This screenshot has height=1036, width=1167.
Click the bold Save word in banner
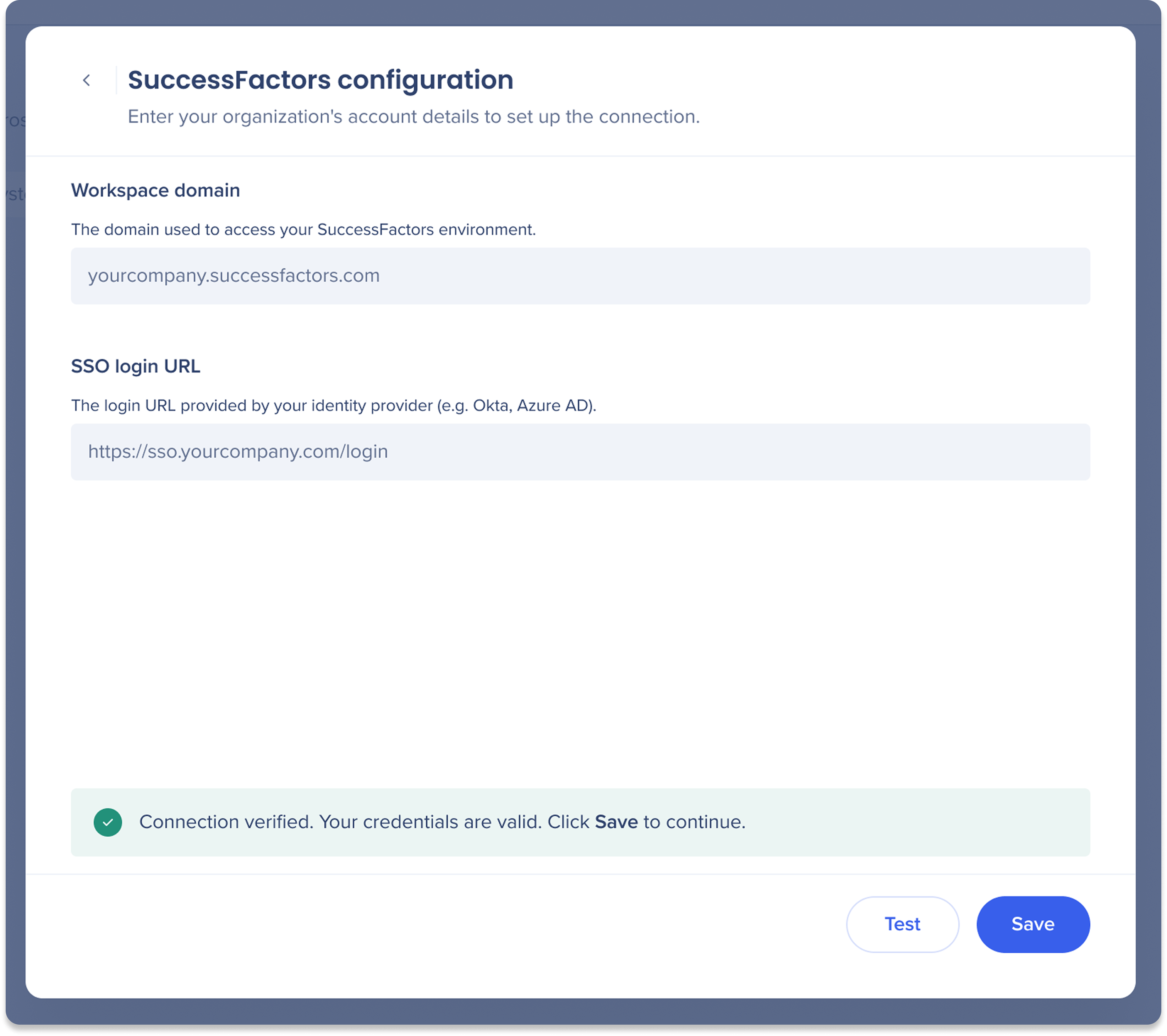click(x=616, y=822)
